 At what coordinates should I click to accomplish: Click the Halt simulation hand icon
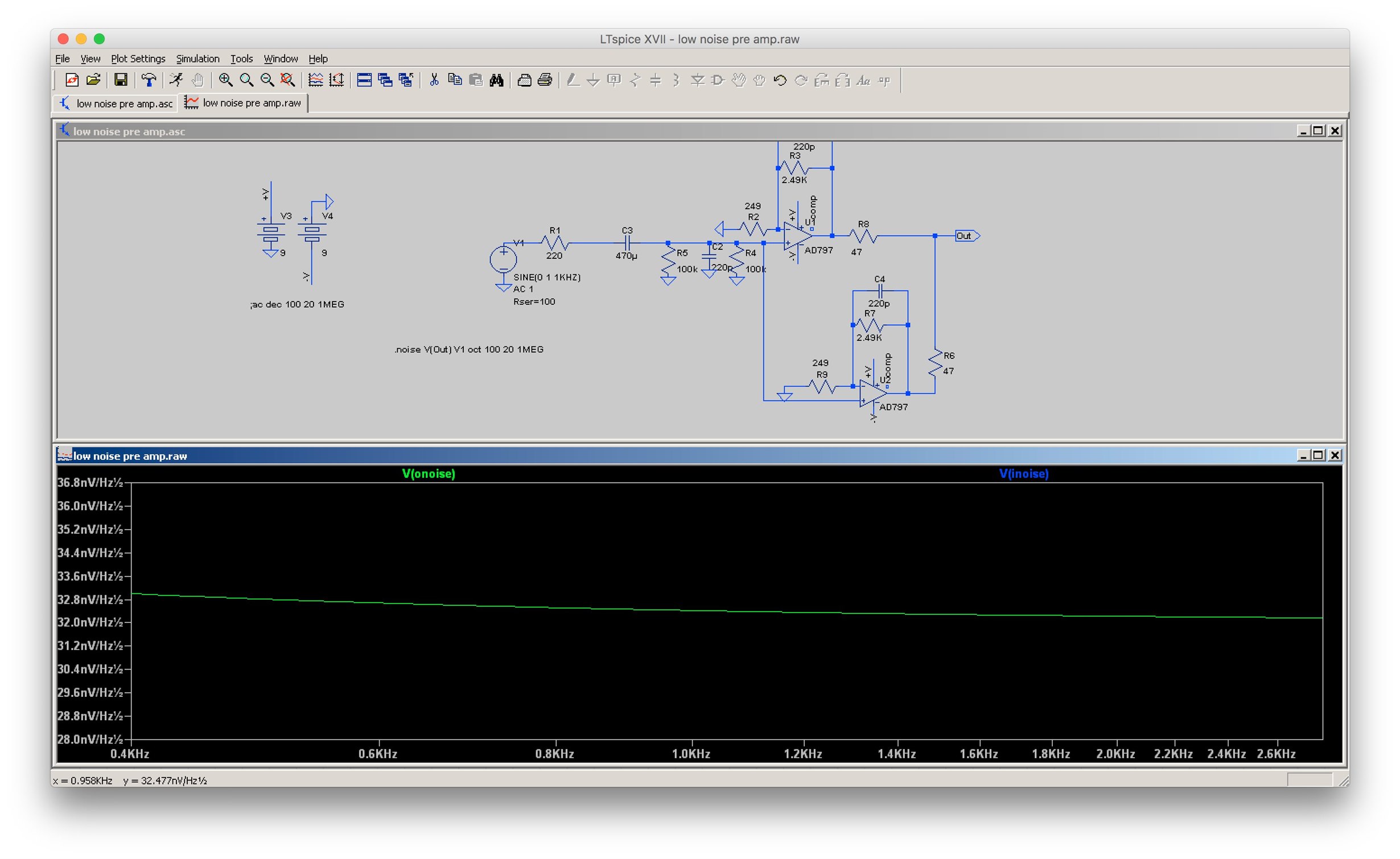click(197, 80)
